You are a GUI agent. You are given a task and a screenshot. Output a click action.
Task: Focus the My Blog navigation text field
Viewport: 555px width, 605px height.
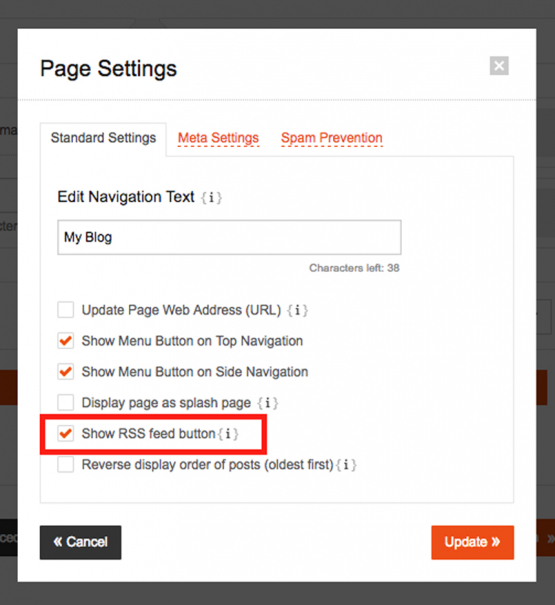click(229, 237)
